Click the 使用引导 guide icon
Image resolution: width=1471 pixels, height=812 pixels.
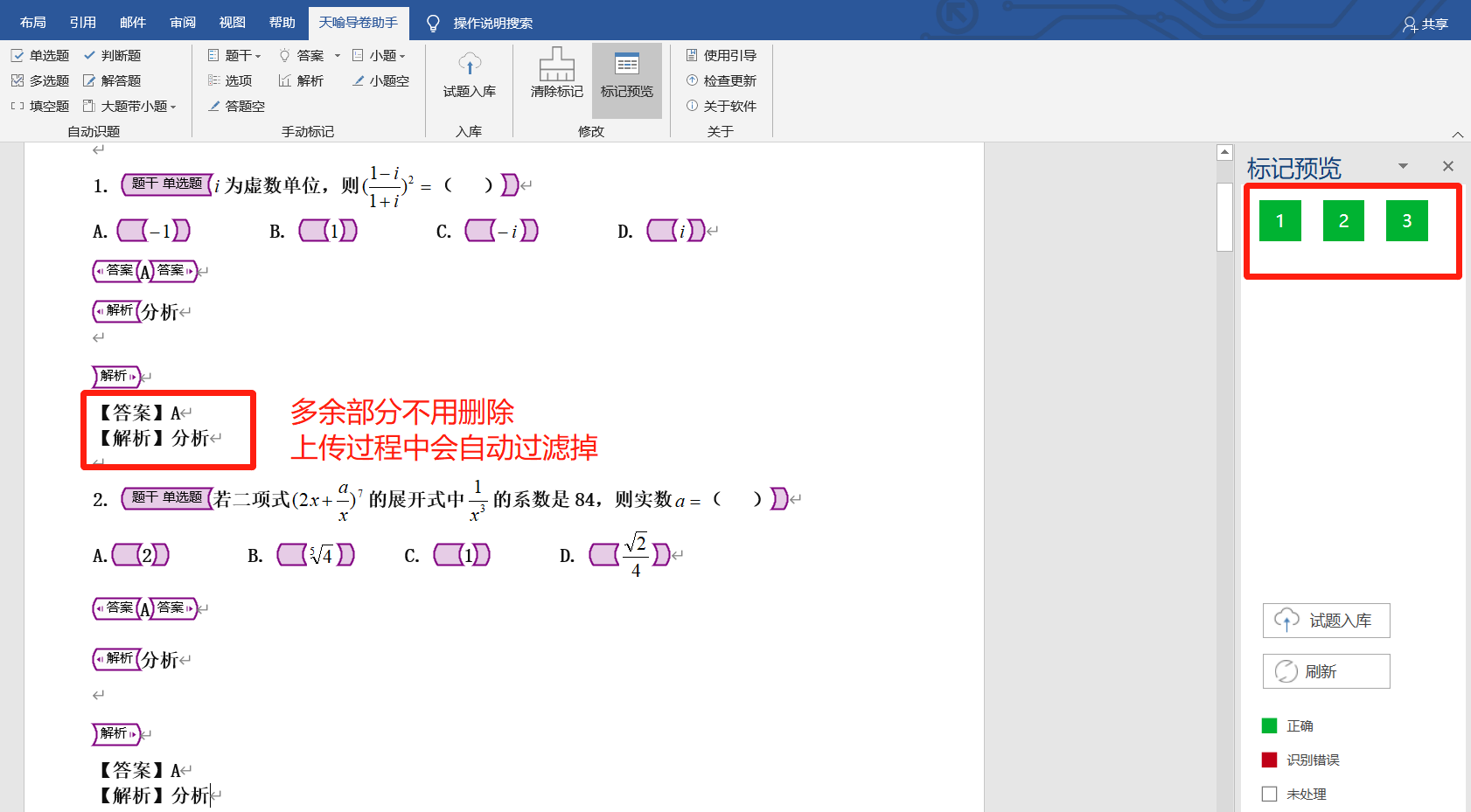click(x=692, y=56)
